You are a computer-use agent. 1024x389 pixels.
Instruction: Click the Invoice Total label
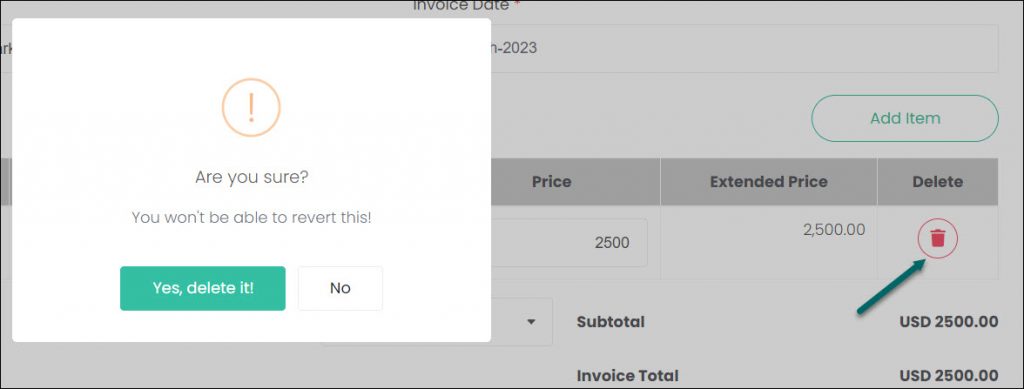click(x=628, y=375)
